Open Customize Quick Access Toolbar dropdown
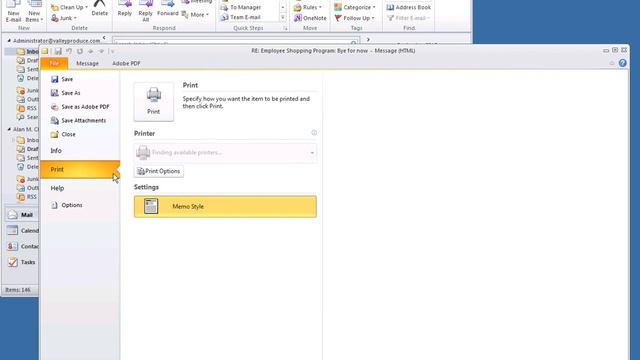The width and height of the screenshot is (640, 360). point(112,51)
